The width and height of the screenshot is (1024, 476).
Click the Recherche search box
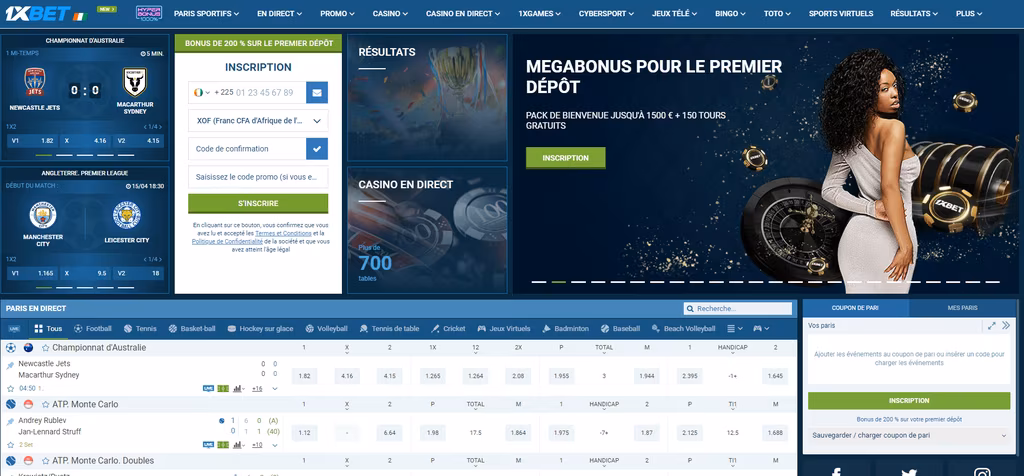(x=737, y=309)
